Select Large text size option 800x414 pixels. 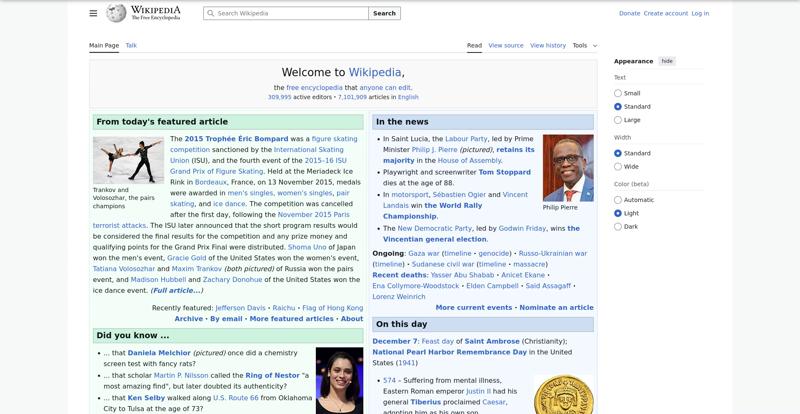(x=618, y=120)
